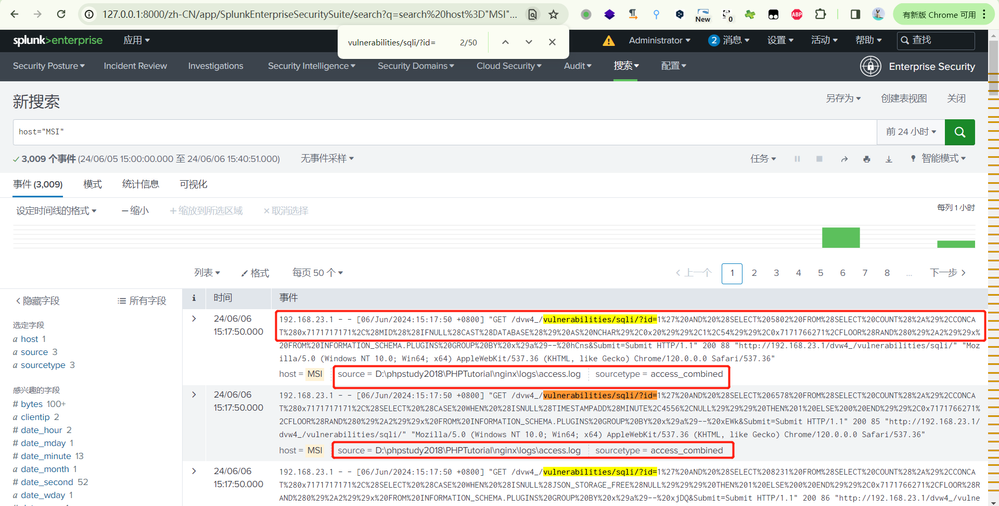Click the Enterprise Security shield icon
The width and height of the screenshot is (999, 506).
pos(870,66)
